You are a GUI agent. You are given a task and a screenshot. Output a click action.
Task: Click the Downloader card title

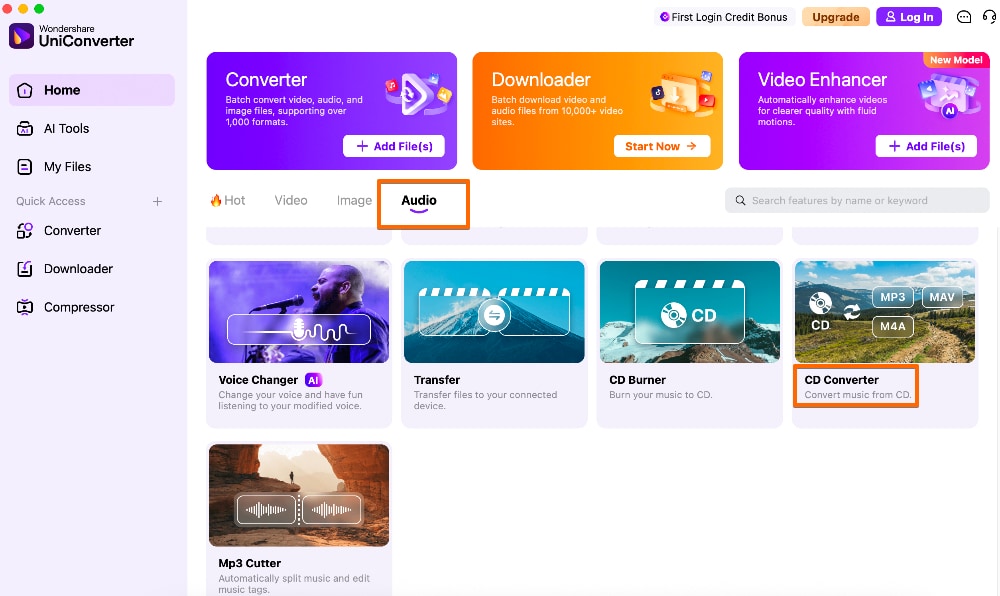click(x=541, y=80)
